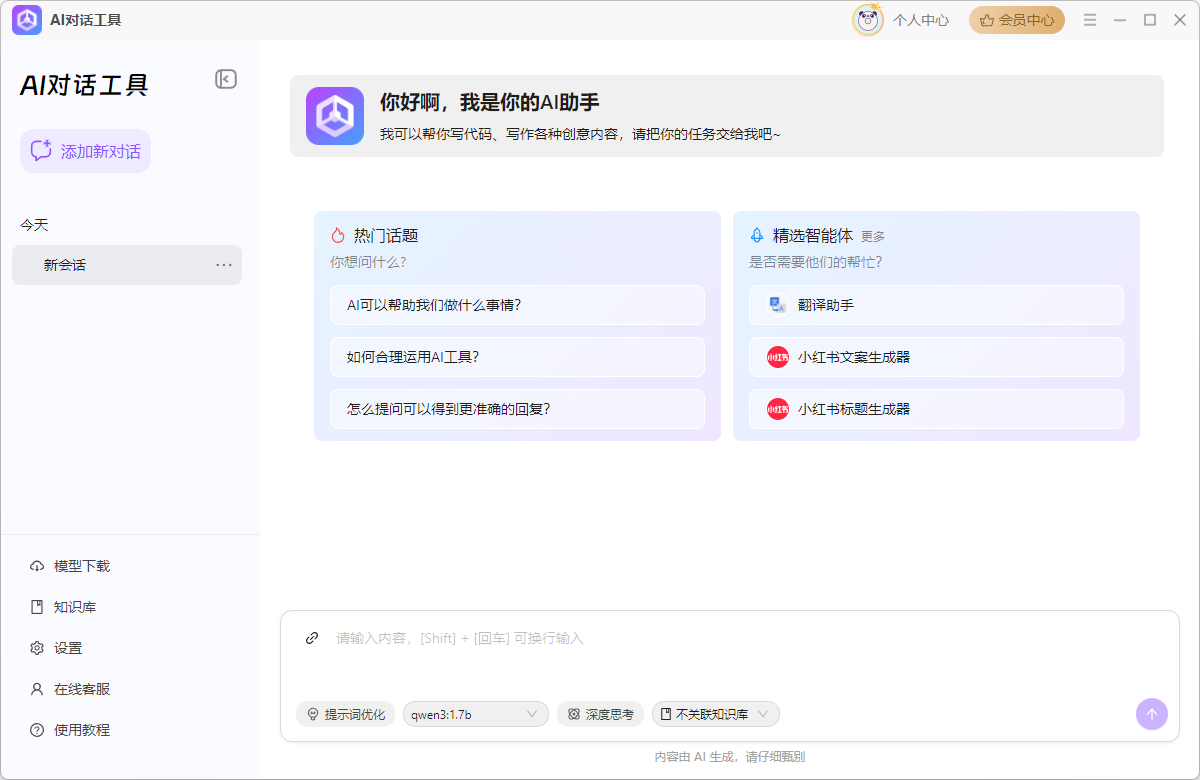Launch the 翻译助手 agent

[x=936, y=305]
